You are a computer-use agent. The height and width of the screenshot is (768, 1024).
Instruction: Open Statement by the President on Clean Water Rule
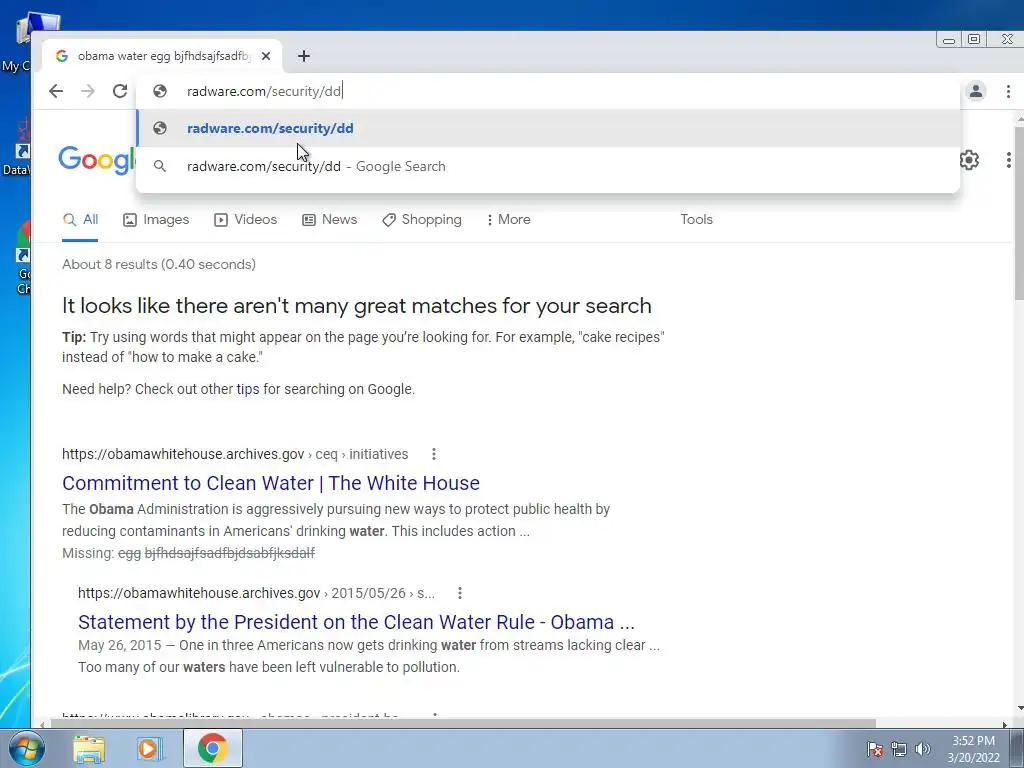pos(356,622)
